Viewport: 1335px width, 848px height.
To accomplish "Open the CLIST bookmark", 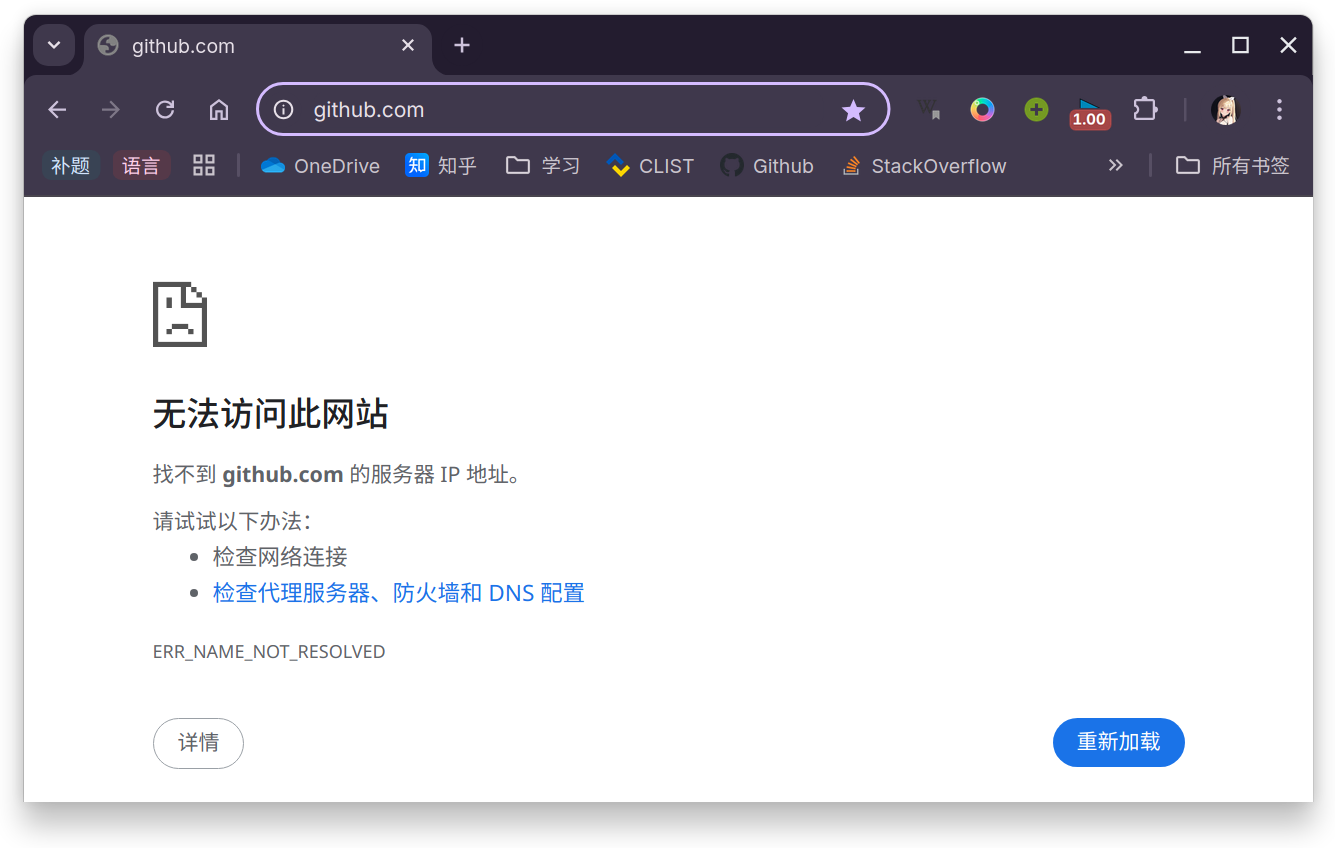I will [x=650, y=166].
